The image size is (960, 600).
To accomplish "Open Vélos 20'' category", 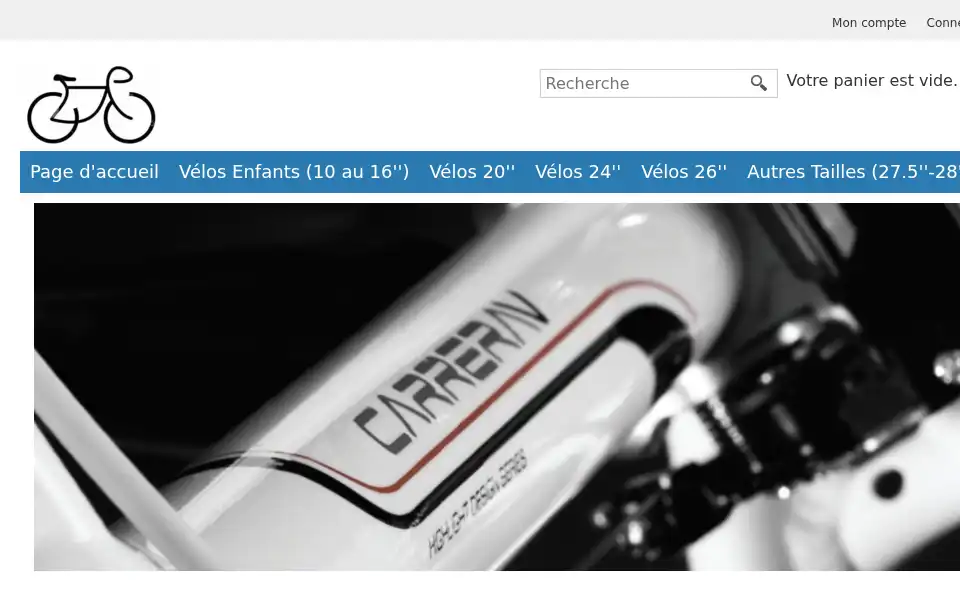I will click(x=472, y=171).
